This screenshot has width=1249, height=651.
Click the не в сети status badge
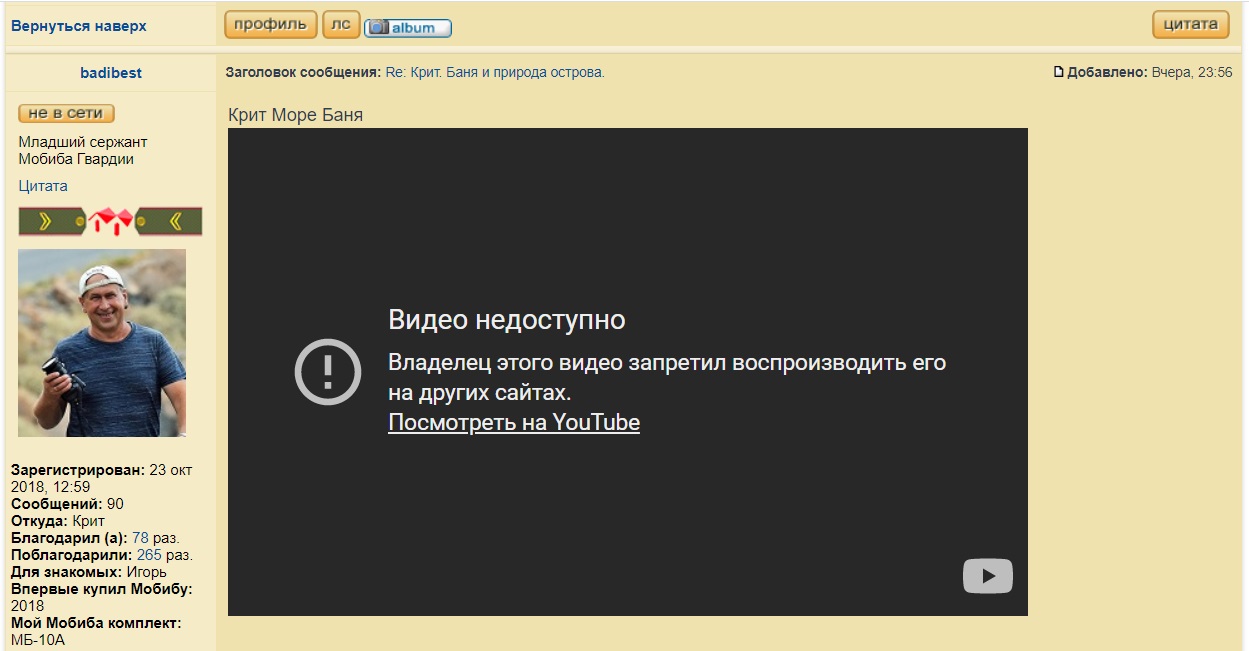tap(66, 113)
